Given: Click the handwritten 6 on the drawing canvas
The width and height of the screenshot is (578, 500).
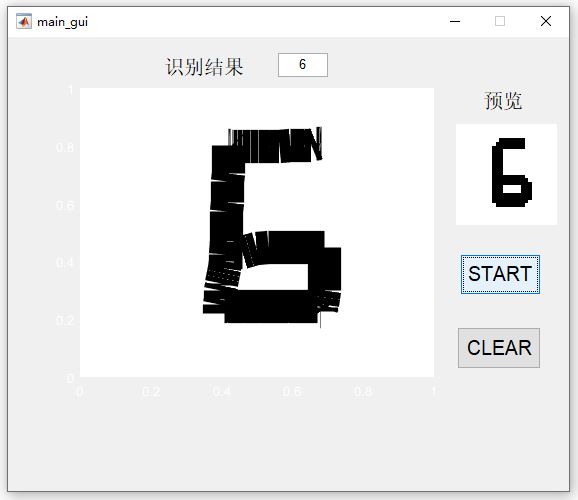Looking at the screenshot, I should tap(272, 226).
